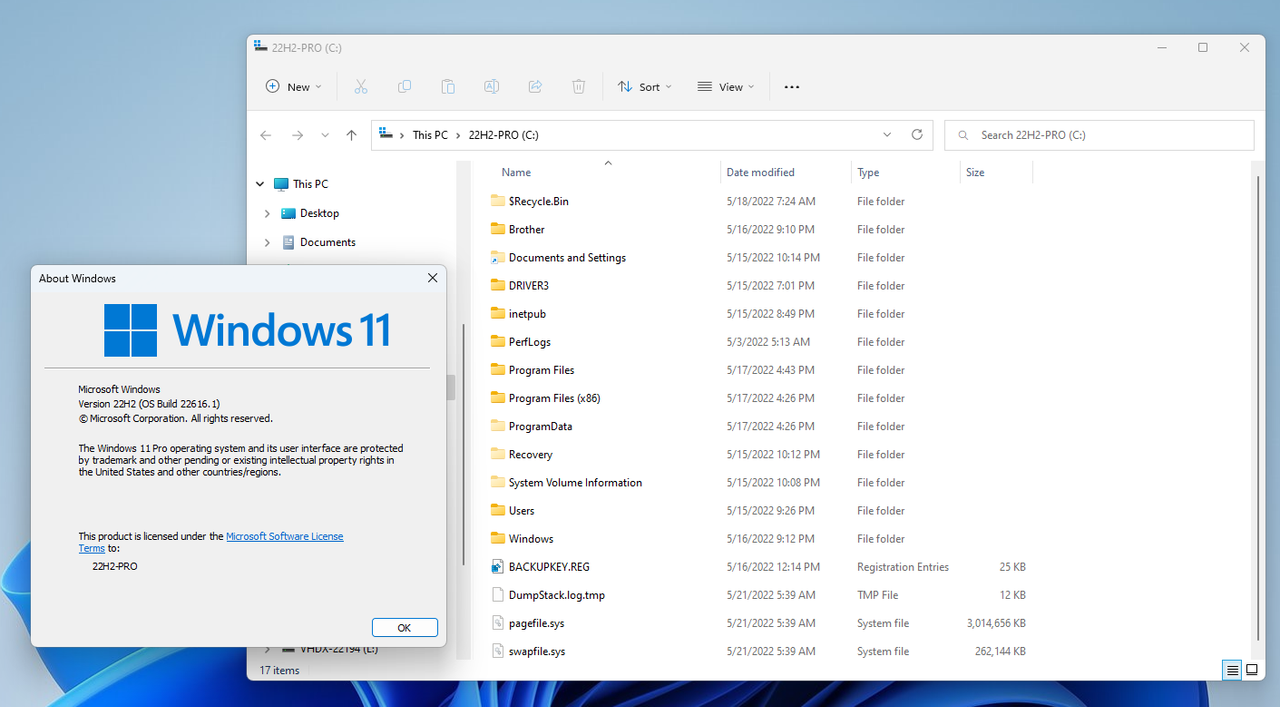Click the Search 22H2-PRO (C:) field
This screenshot has width=1280, height=707.
coord(1099,135)
